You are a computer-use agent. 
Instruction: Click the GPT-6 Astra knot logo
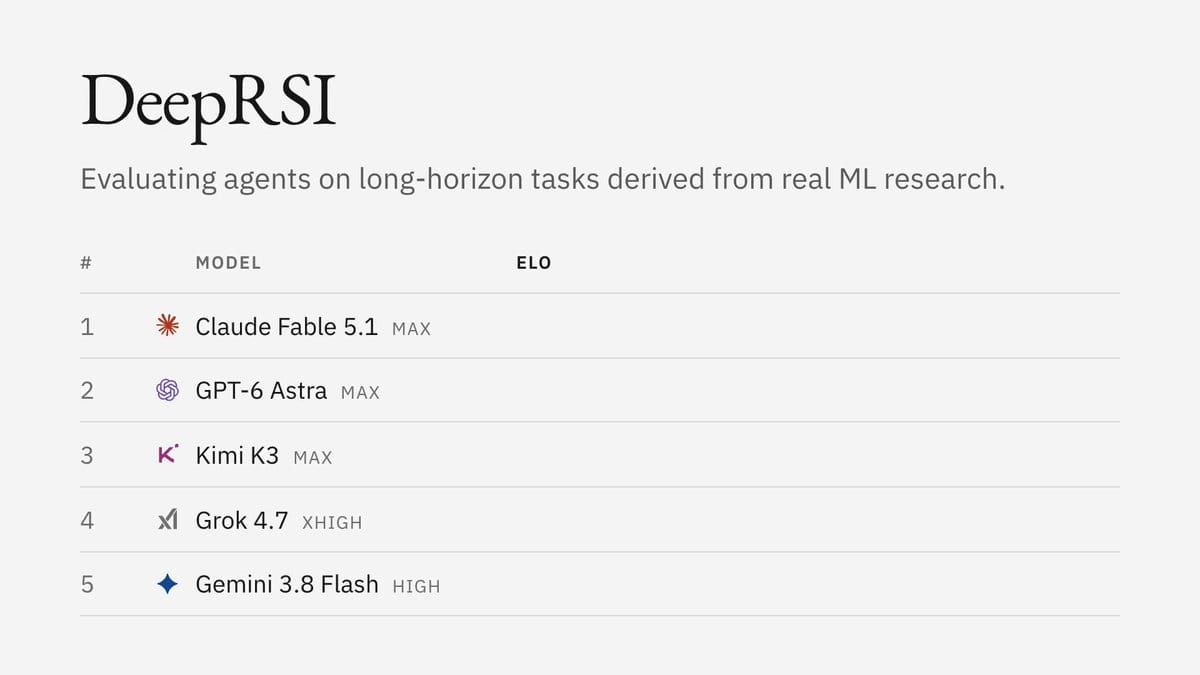(x=168, y=390)
